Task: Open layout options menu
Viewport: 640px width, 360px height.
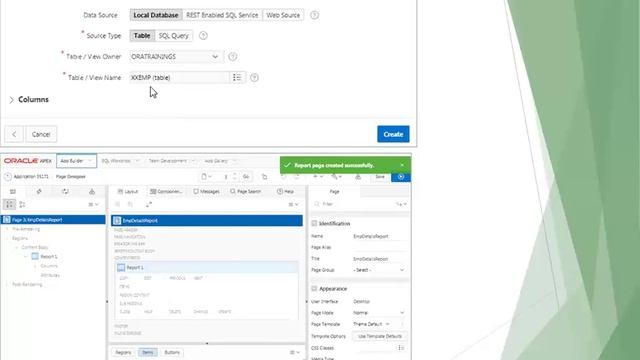Action: pos(294,204)
